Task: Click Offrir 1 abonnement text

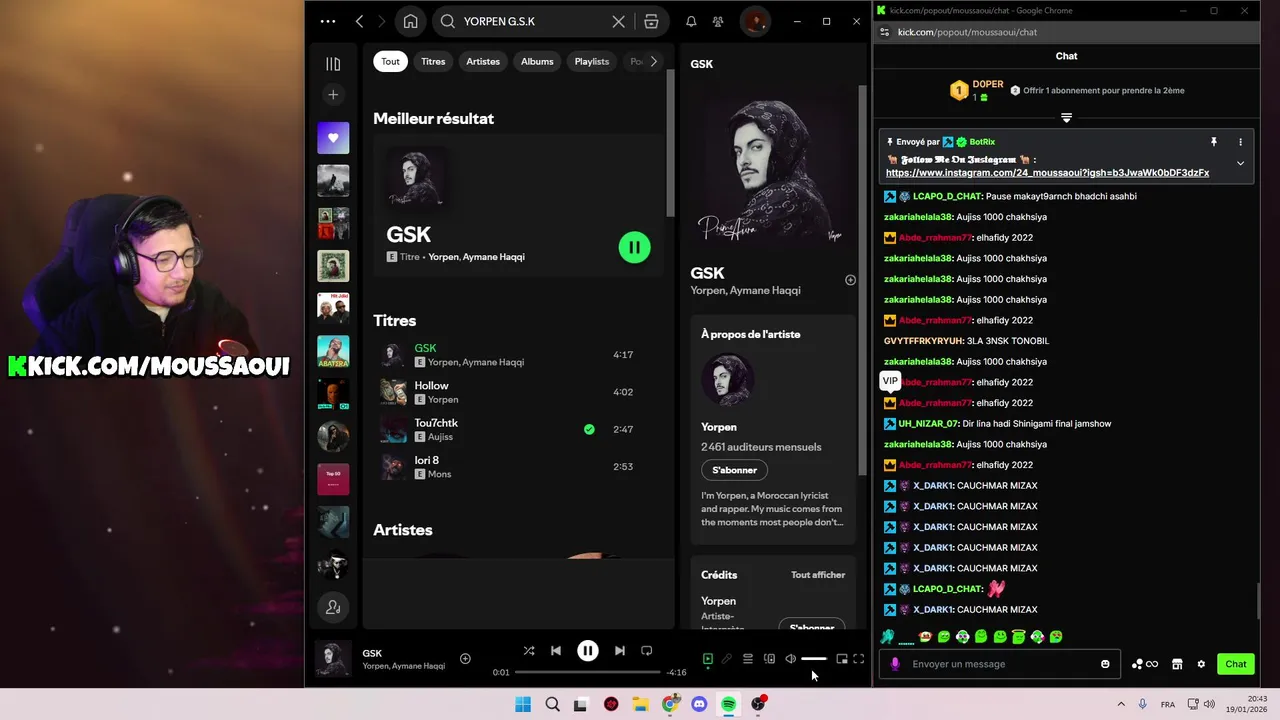Action: pos(1103,90)
